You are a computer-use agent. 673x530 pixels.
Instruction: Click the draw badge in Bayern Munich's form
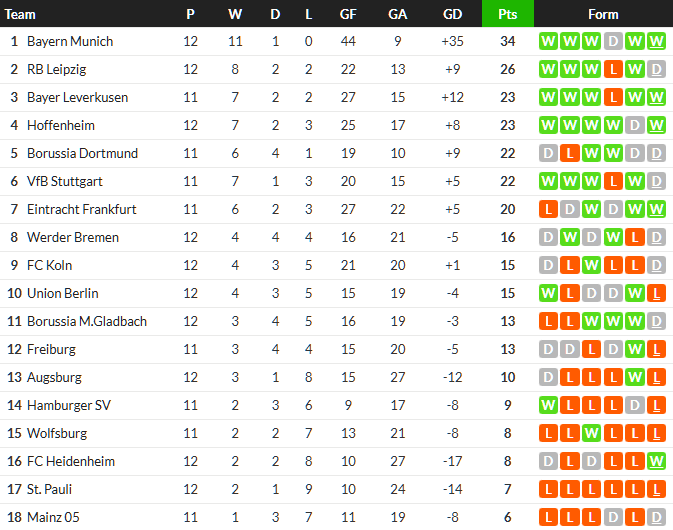click(x=613, y=42)
